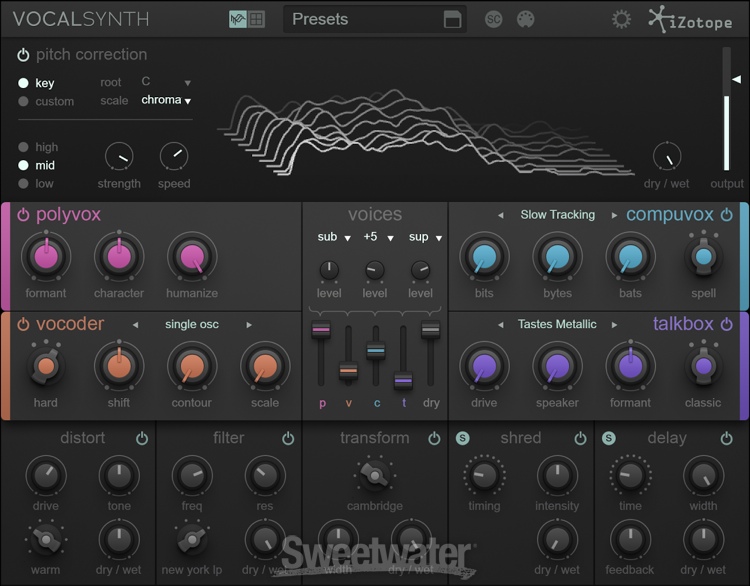
Task: Open the +5 voice interval dropdown
Action: (378, 237)
